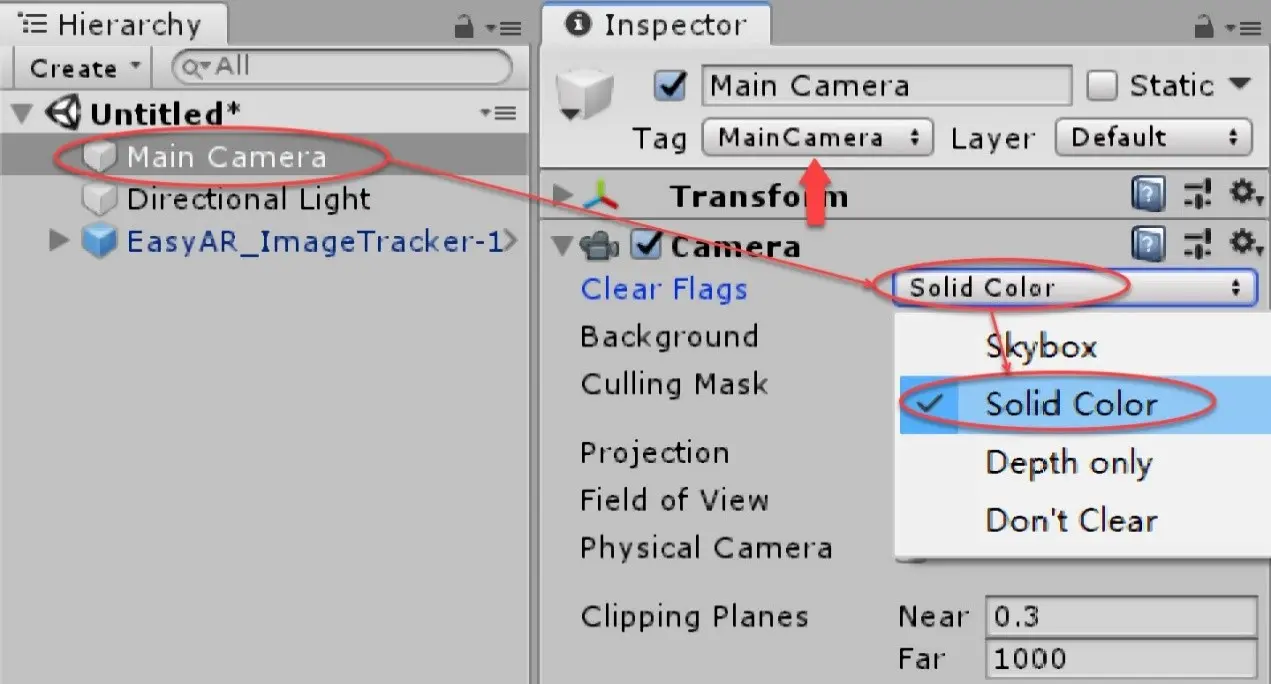Click the Hierarchy panel lock icon
Viewport: 1271px width, 684px height.
pyautogui.click(x=464, y=28)
